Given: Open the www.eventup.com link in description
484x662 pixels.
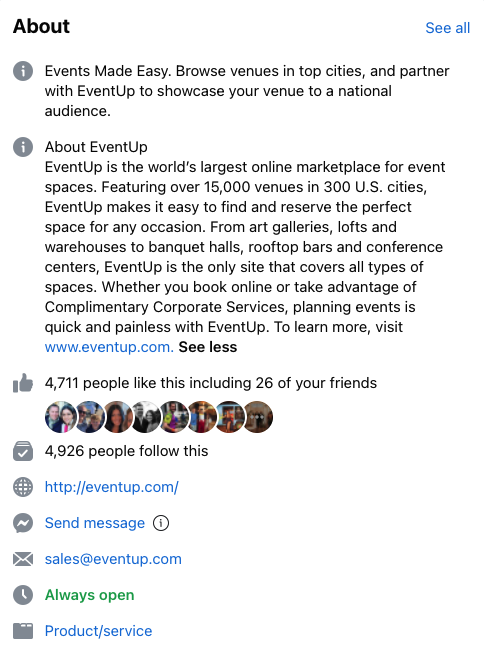Looking at the screenshot, I should (x=109, y=347).
